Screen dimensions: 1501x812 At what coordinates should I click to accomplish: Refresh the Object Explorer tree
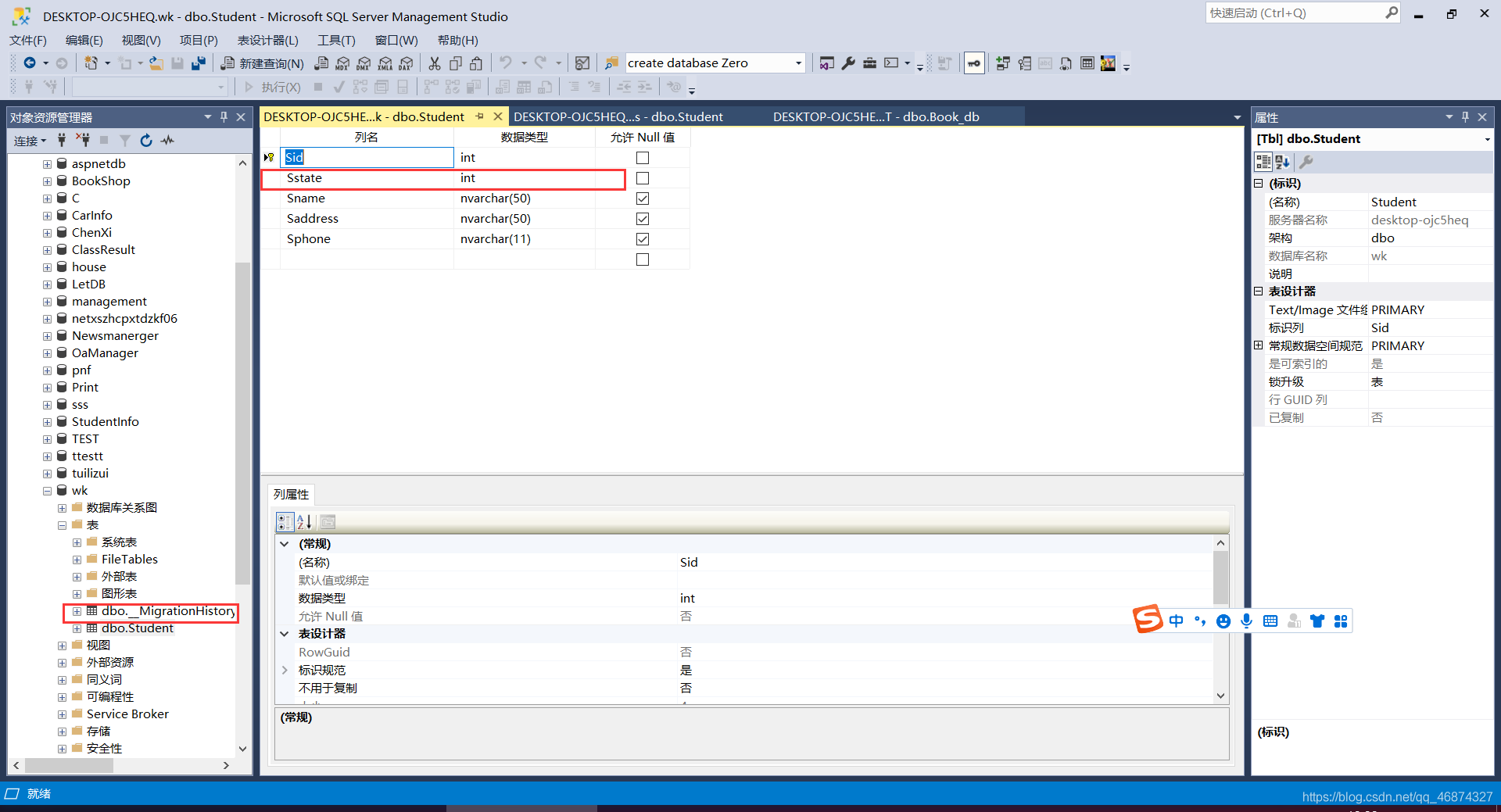(146, 141)
